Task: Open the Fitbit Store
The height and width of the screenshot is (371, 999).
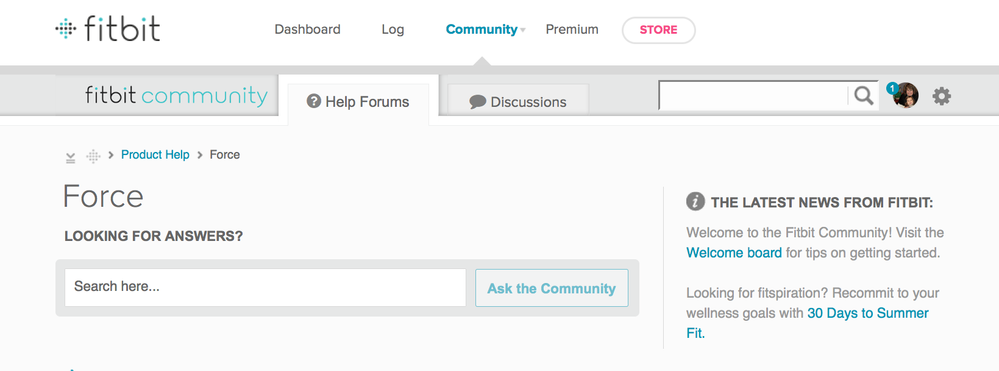Action: coord(658,30)
